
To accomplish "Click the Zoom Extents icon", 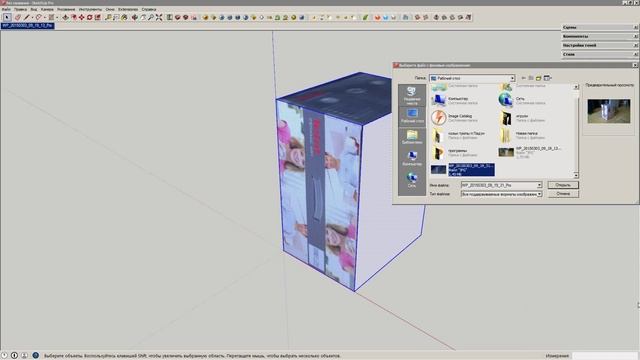I will 159,17.
